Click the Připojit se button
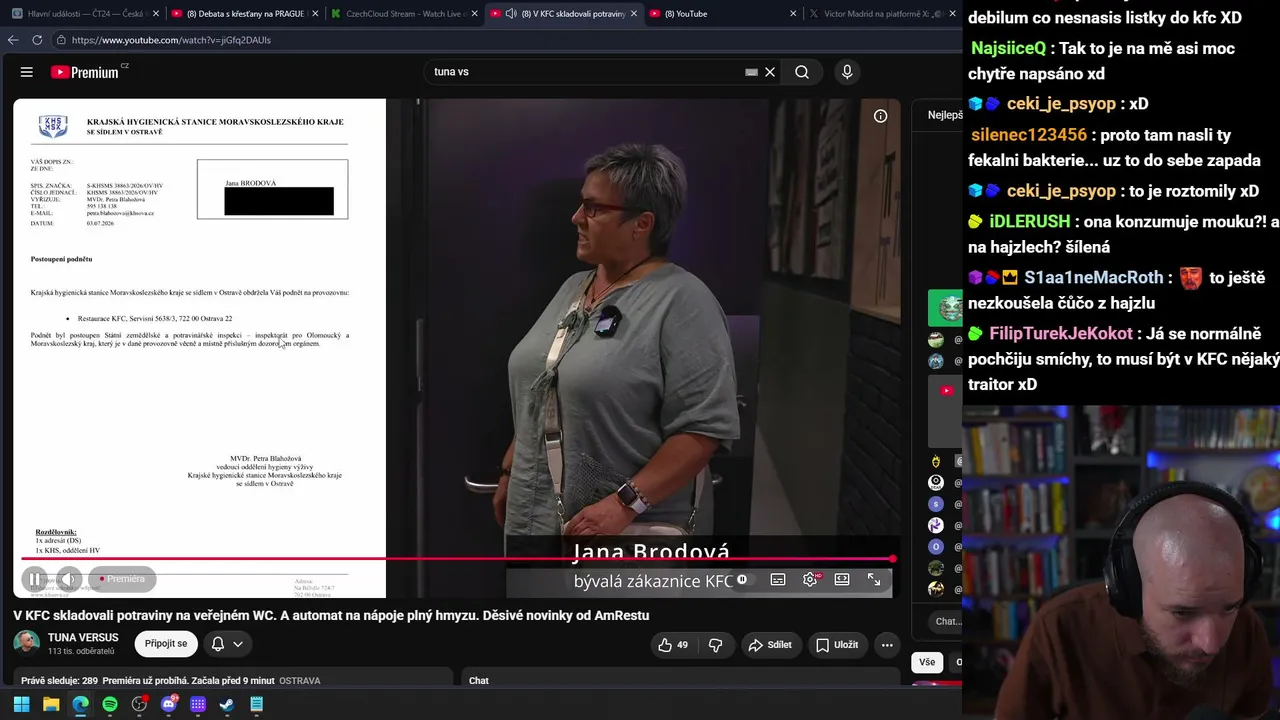Viewport: 1280px width, 720px height. pos(166,644)
